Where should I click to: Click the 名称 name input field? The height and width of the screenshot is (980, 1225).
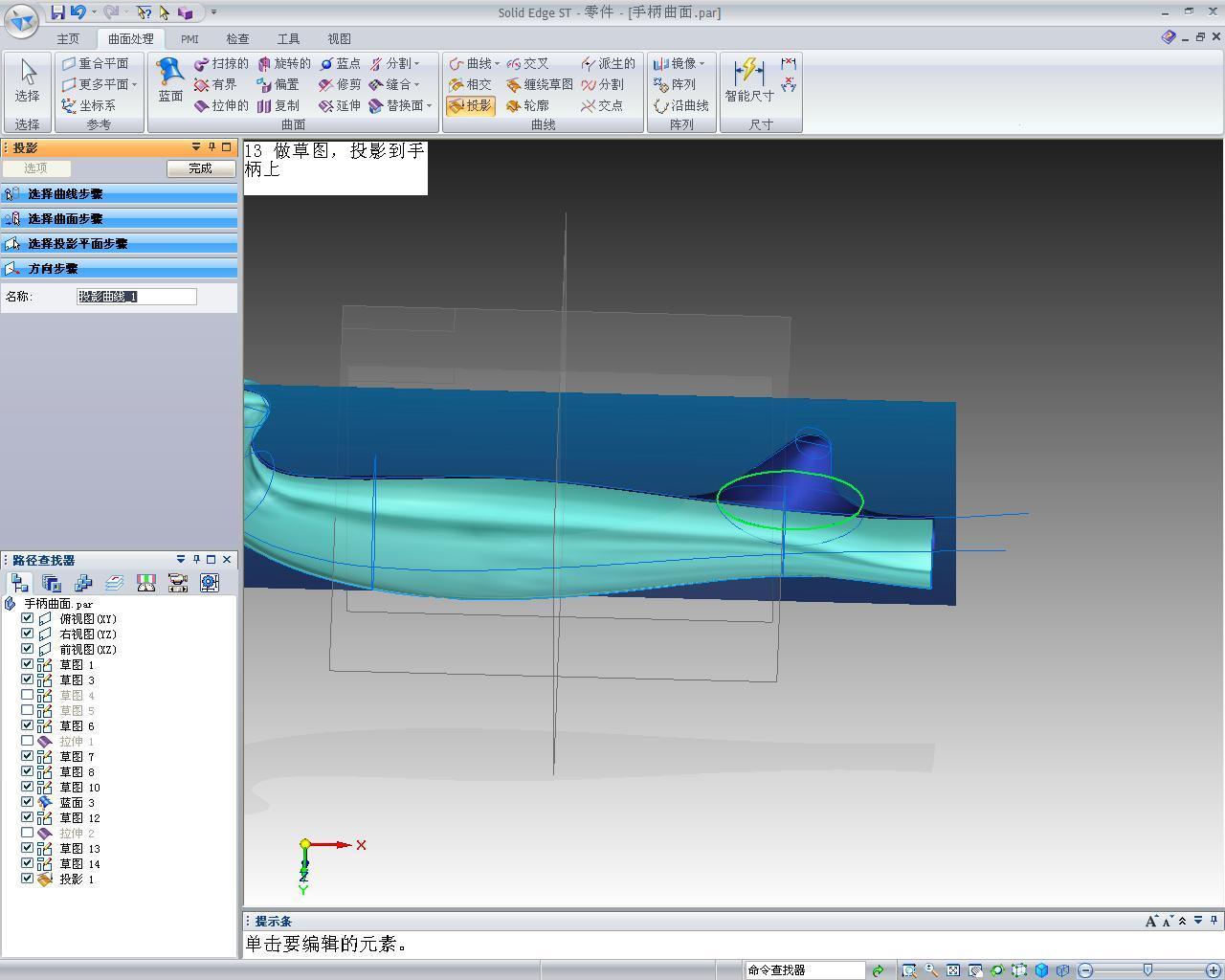tap(137, 297)
